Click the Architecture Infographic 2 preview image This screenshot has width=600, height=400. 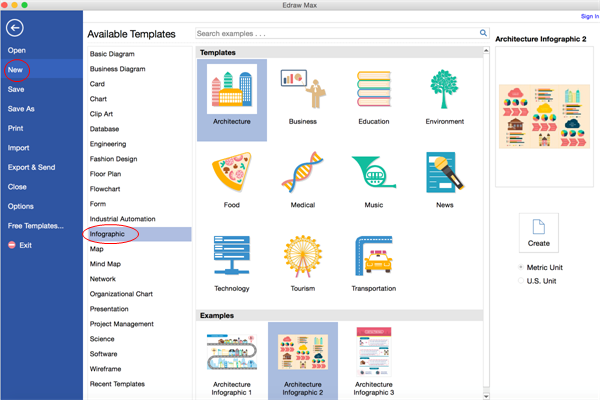pos(544,116)
